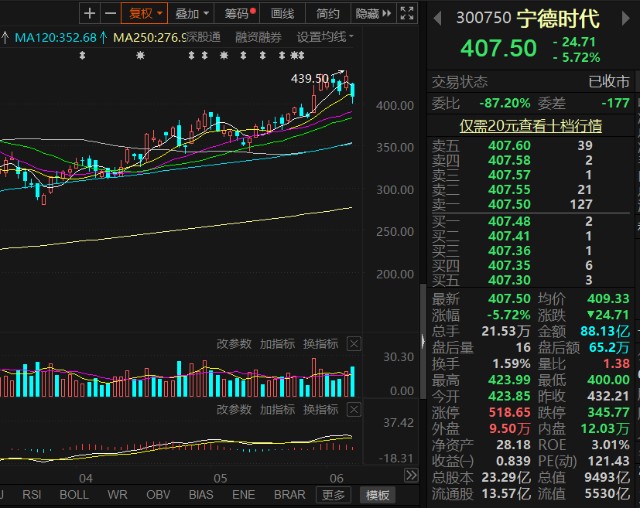Click 买四 price 407.35

click(x=509, y=265)
